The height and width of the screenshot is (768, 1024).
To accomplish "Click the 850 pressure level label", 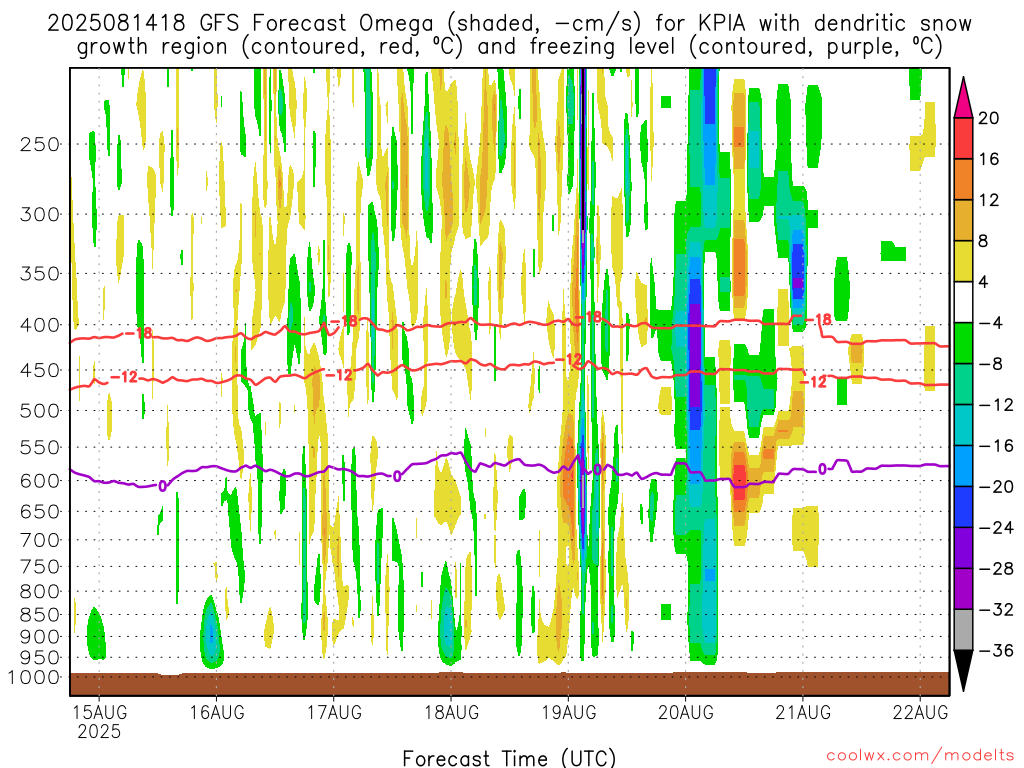I will 40,615.
